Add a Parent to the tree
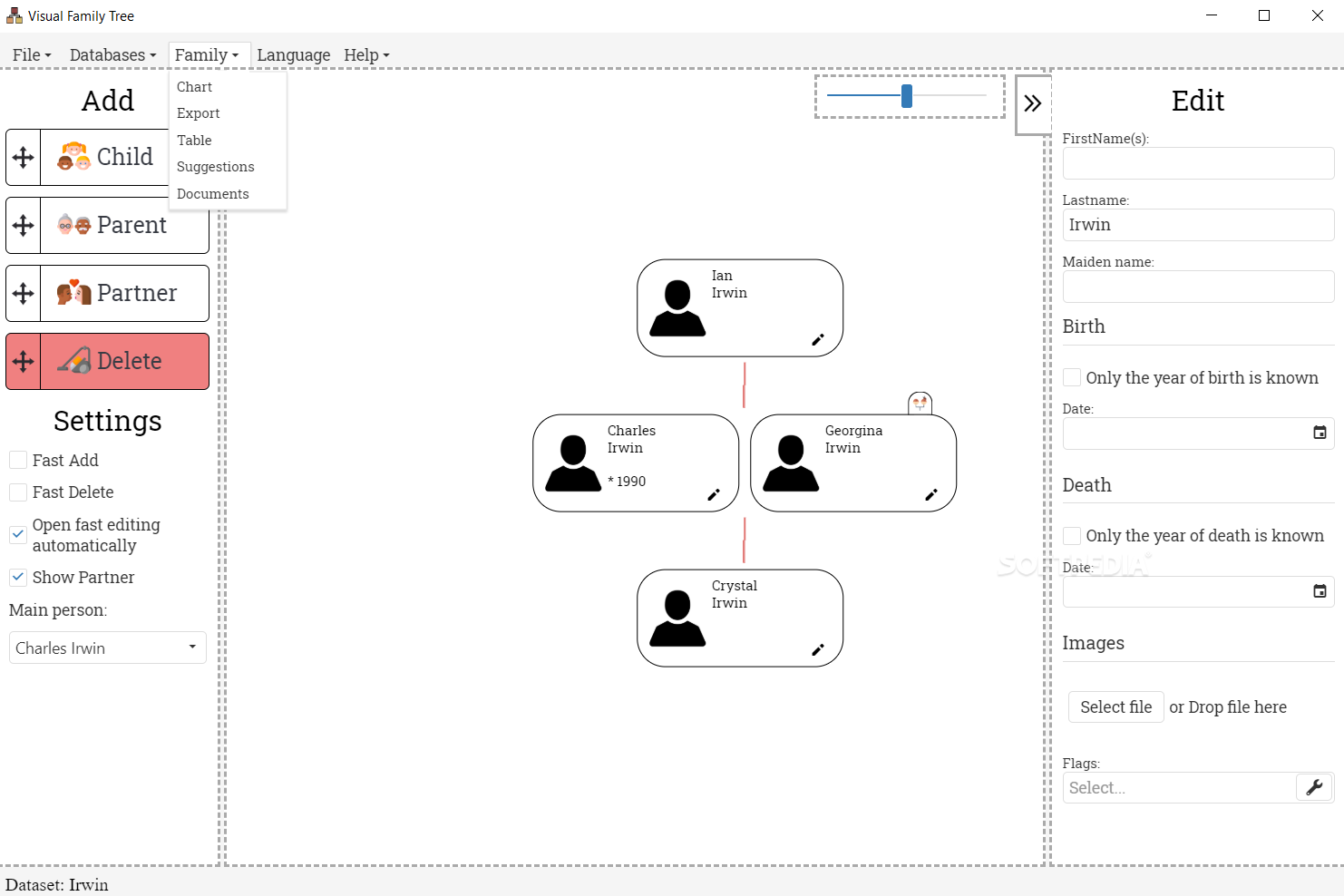The height and width of the screenshot is (896, 1344). click(x=125, y=225)
